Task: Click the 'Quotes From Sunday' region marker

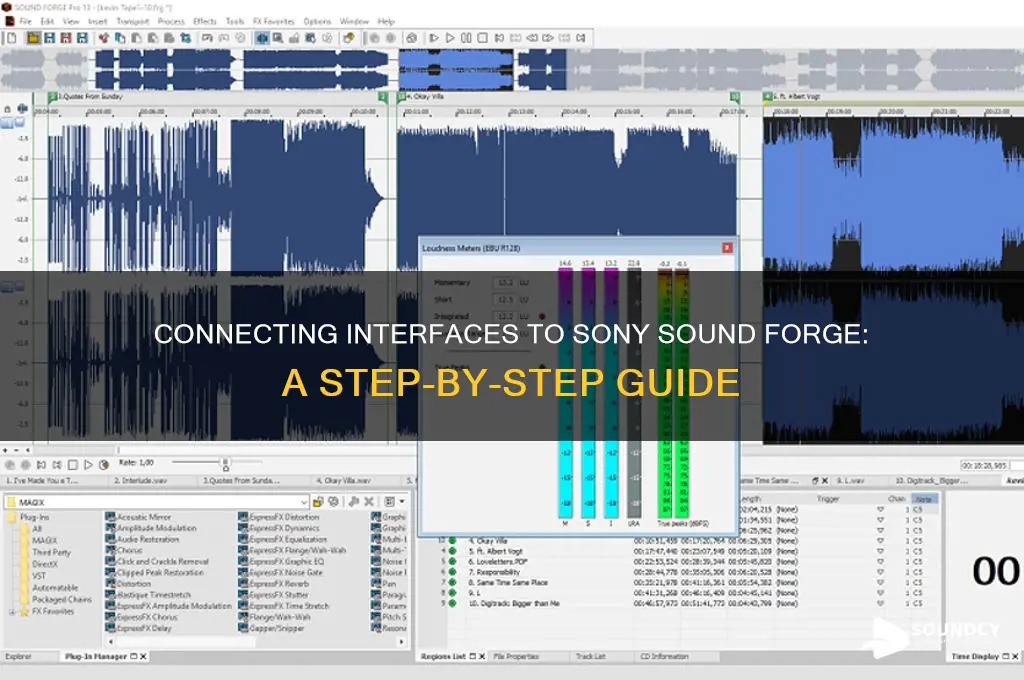Action: (x=53, y=97)
